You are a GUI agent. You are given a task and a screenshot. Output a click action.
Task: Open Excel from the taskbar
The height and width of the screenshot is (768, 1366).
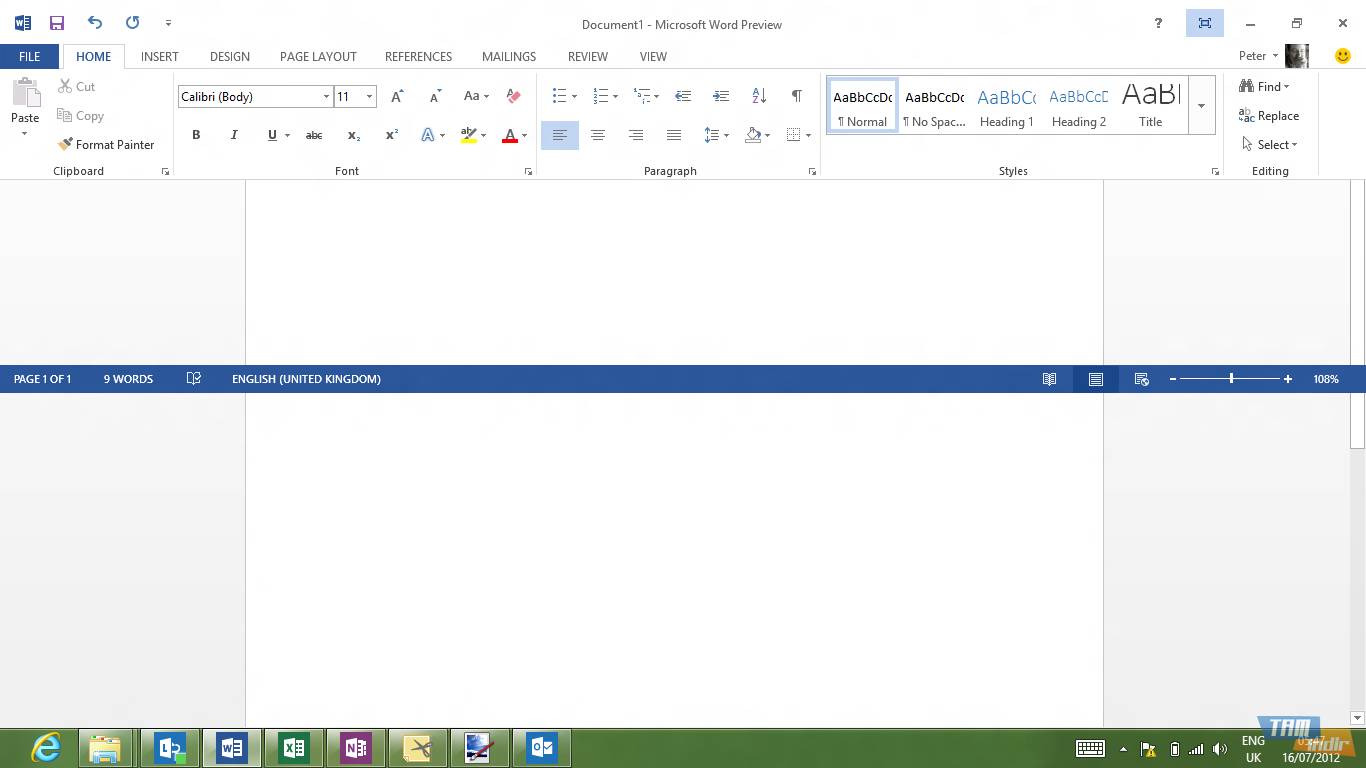point(294,748)
